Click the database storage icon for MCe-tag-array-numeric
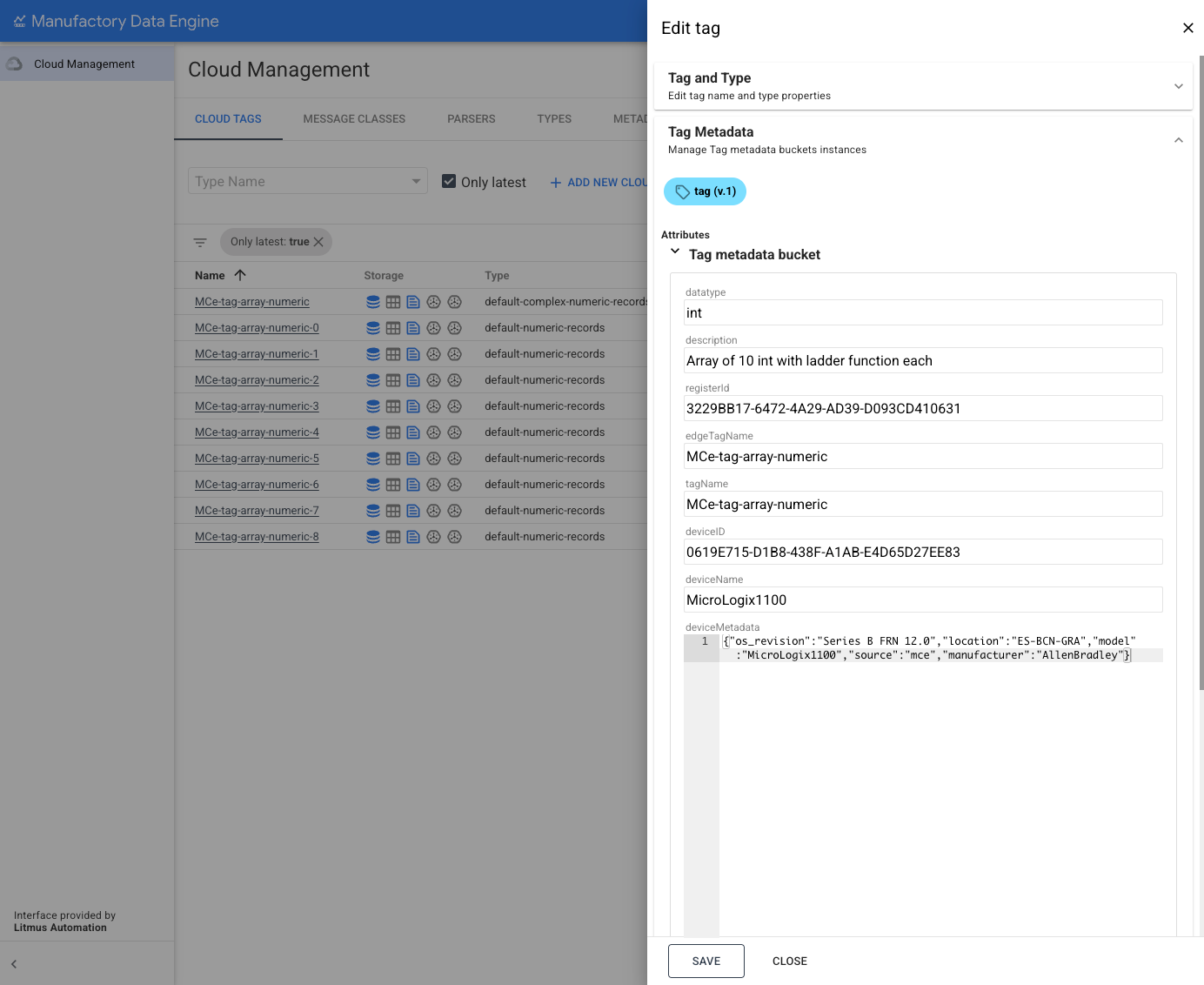 click(x=373, y=301)
